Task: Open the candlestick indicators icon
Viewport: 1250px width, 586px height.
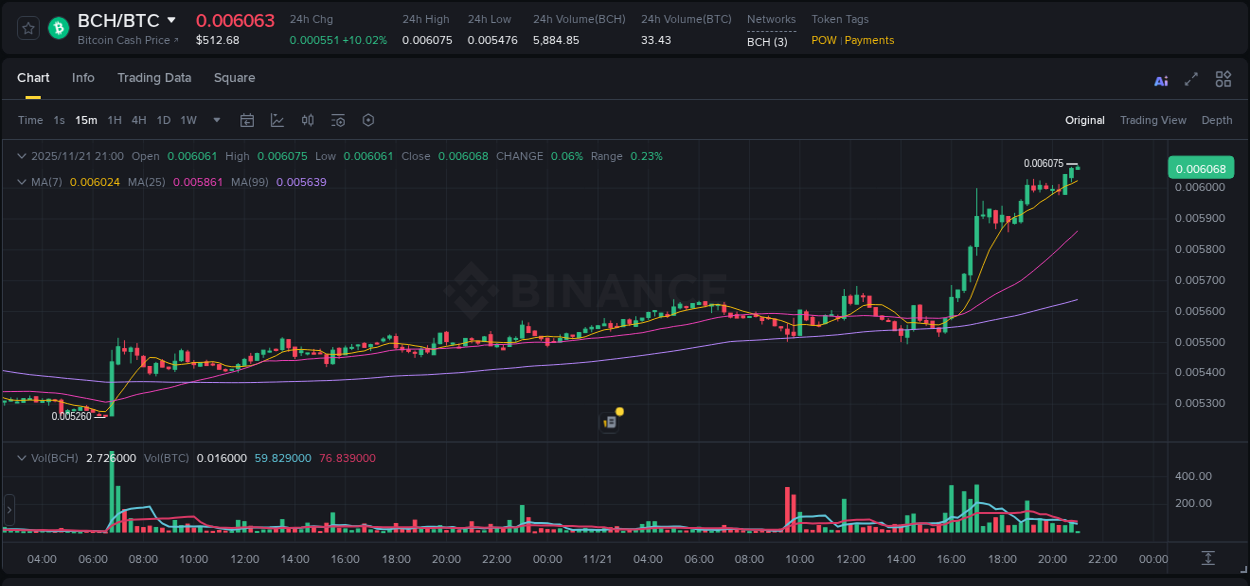Action: [x=308, y=120]
